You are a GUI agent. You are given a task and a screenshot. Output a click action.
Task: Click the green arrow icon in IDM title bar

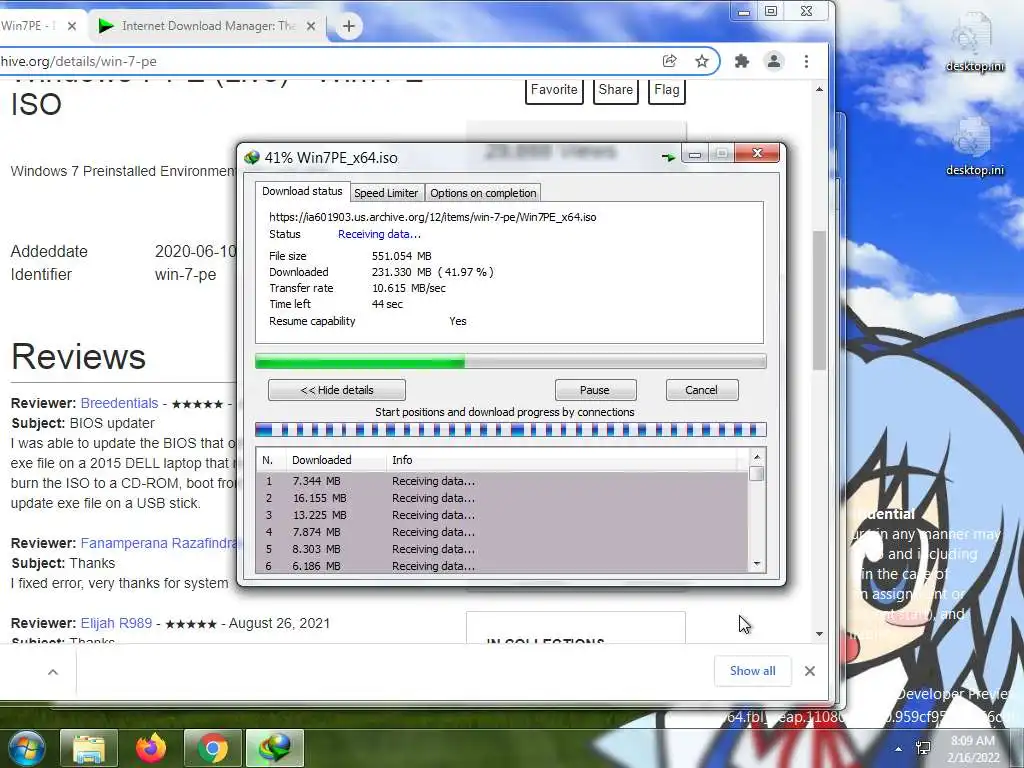click(x=667, y=157)
